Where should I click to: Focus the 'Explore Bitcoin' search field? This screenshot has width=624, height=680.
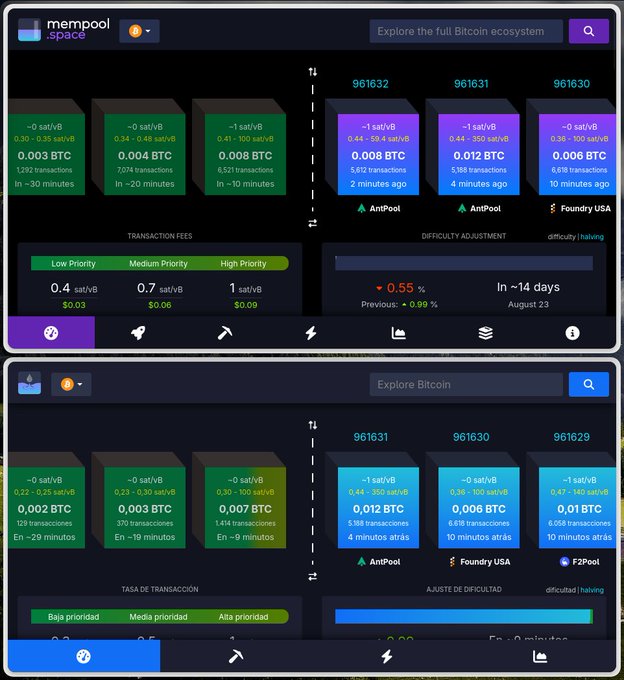(x=466, y=384)
